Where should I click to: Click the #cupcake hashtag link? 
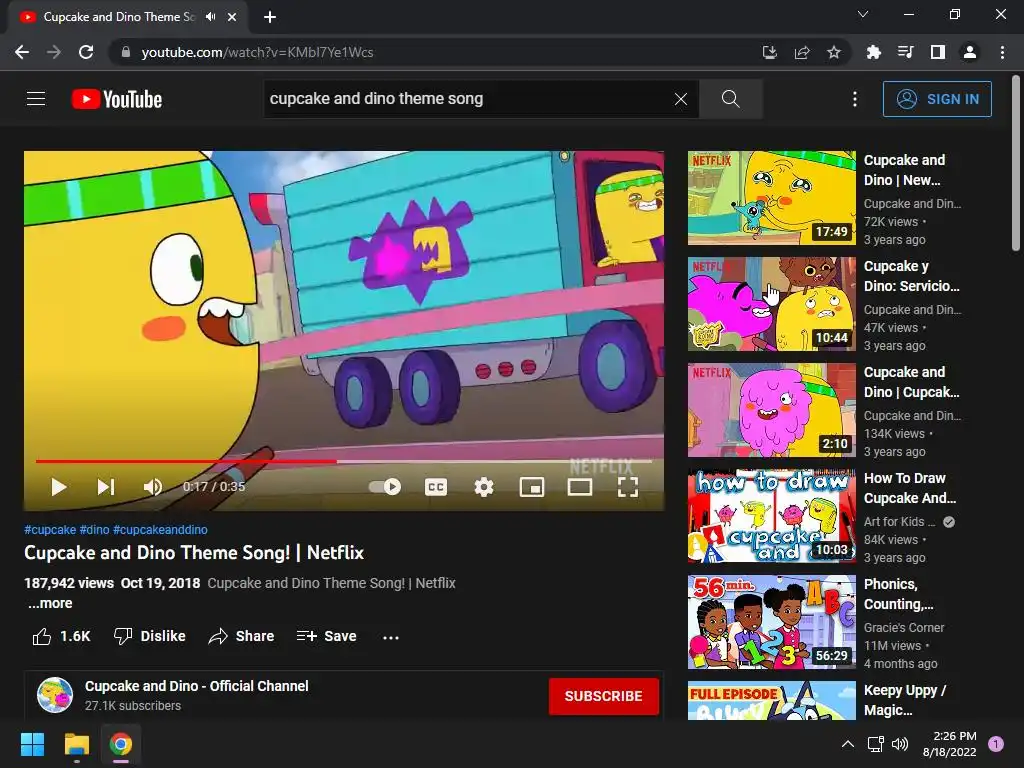(x=50, y=530)
